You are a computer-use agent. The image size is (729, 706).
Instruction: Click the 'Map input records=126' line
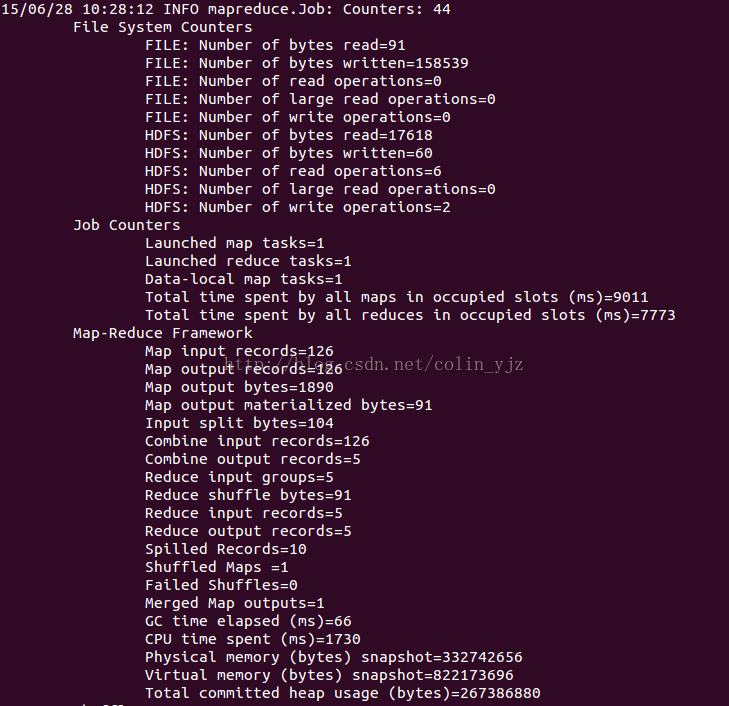239,351
